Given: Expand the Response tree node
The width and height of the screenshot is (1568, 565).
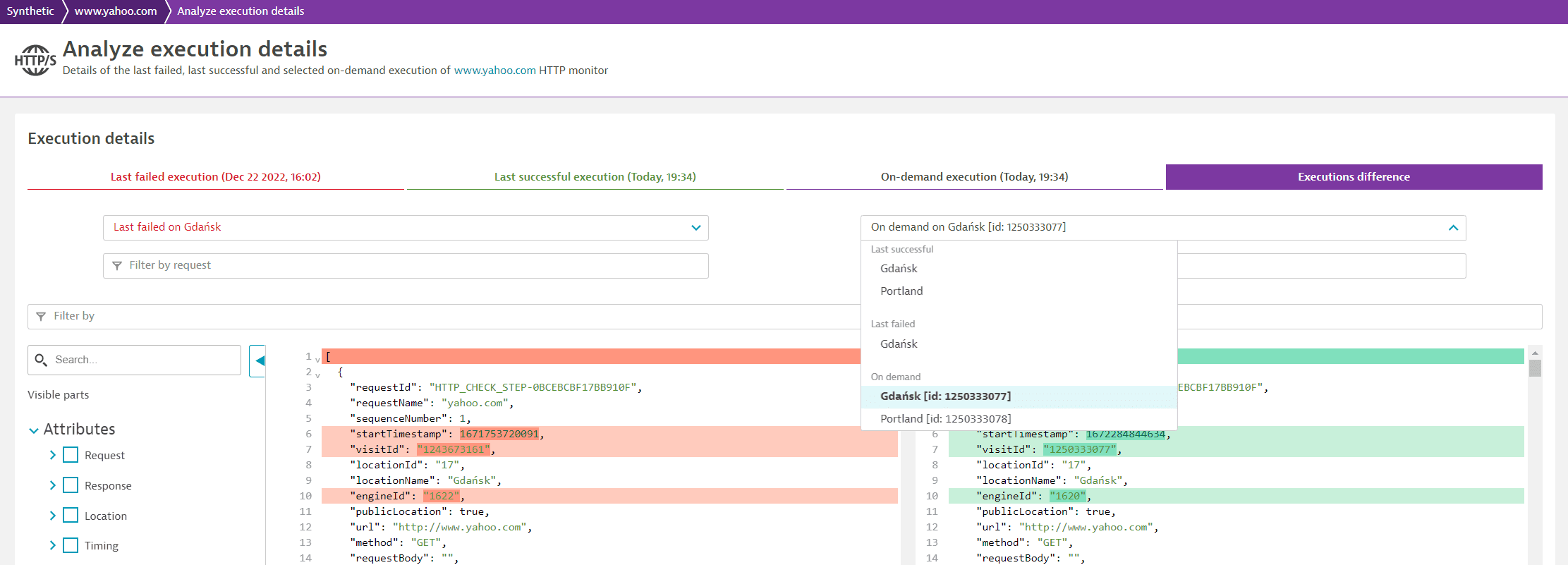Looking at the screenshot, I should point(52,485).
